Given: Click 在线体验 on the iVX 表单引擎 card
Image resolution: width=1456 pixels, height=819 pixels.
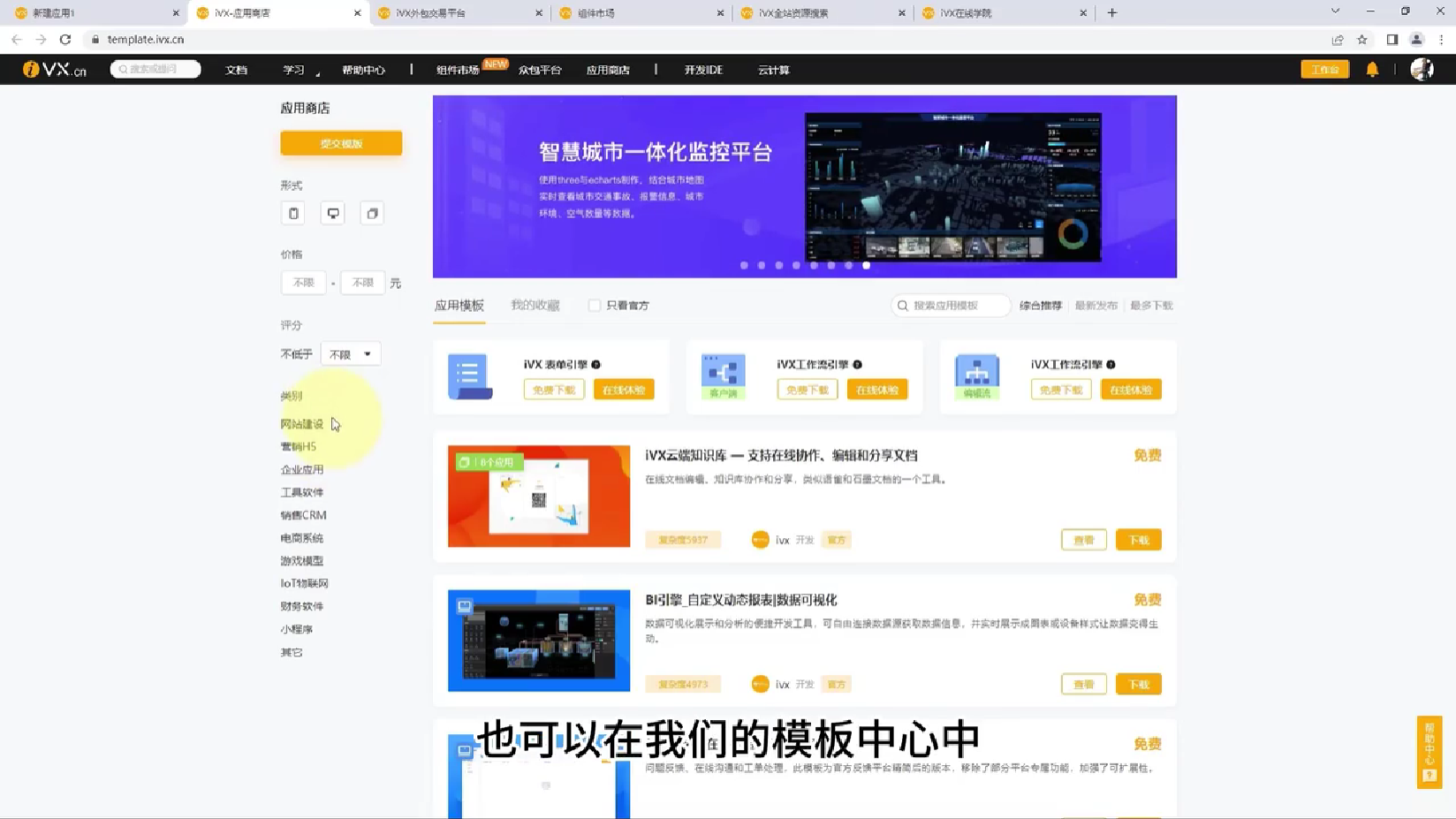Looking at the screenshot, I should (624, 390).
